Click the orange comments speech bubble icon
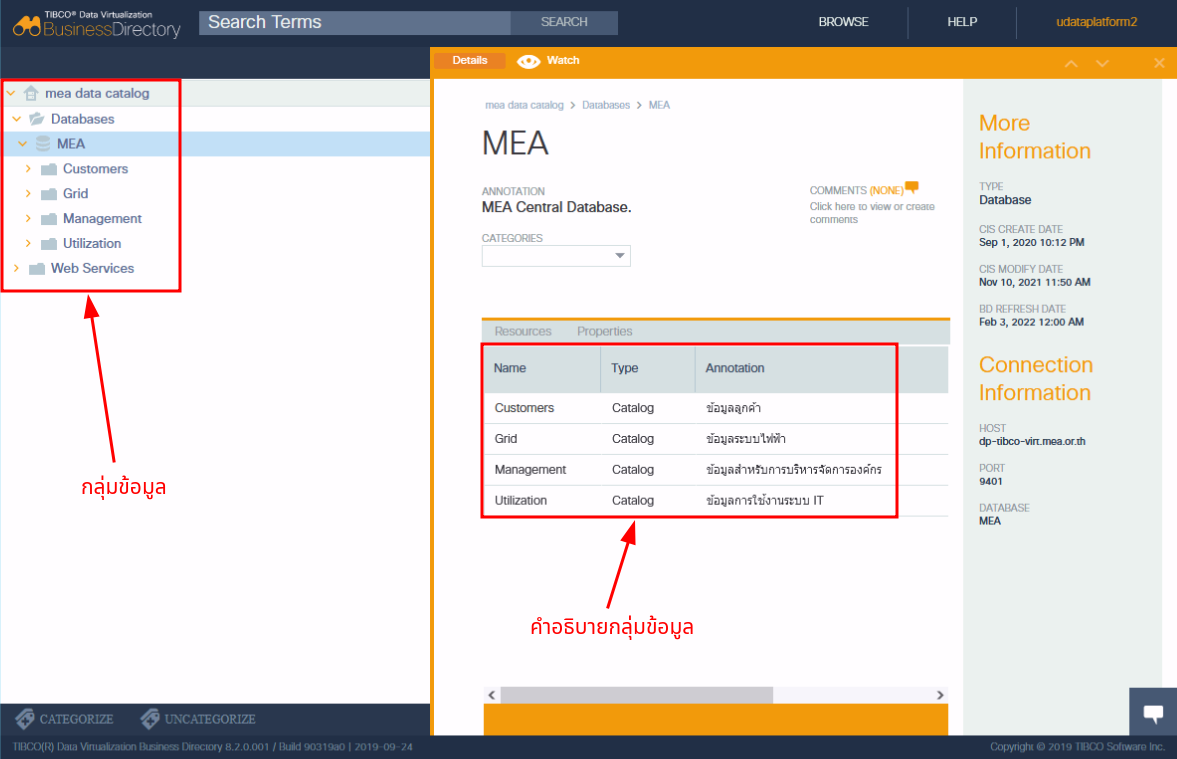 [911, 187]
